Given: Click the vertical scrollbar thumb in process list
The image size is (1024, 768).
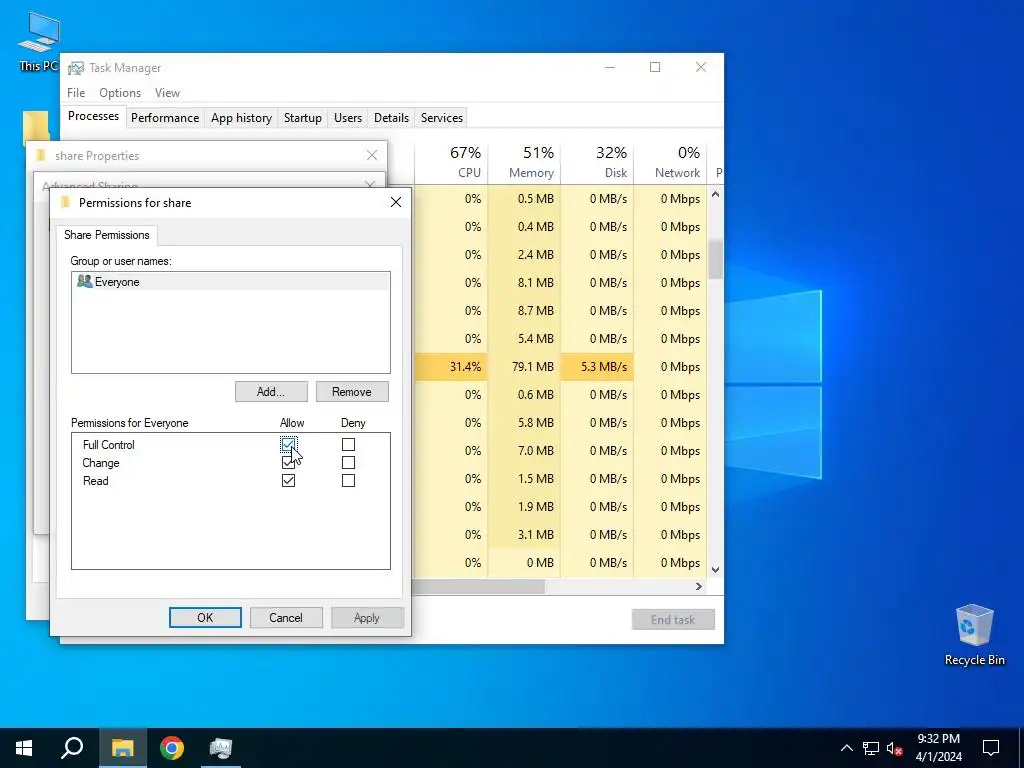Looking at the screenshot, I should (x=715, y=259).
